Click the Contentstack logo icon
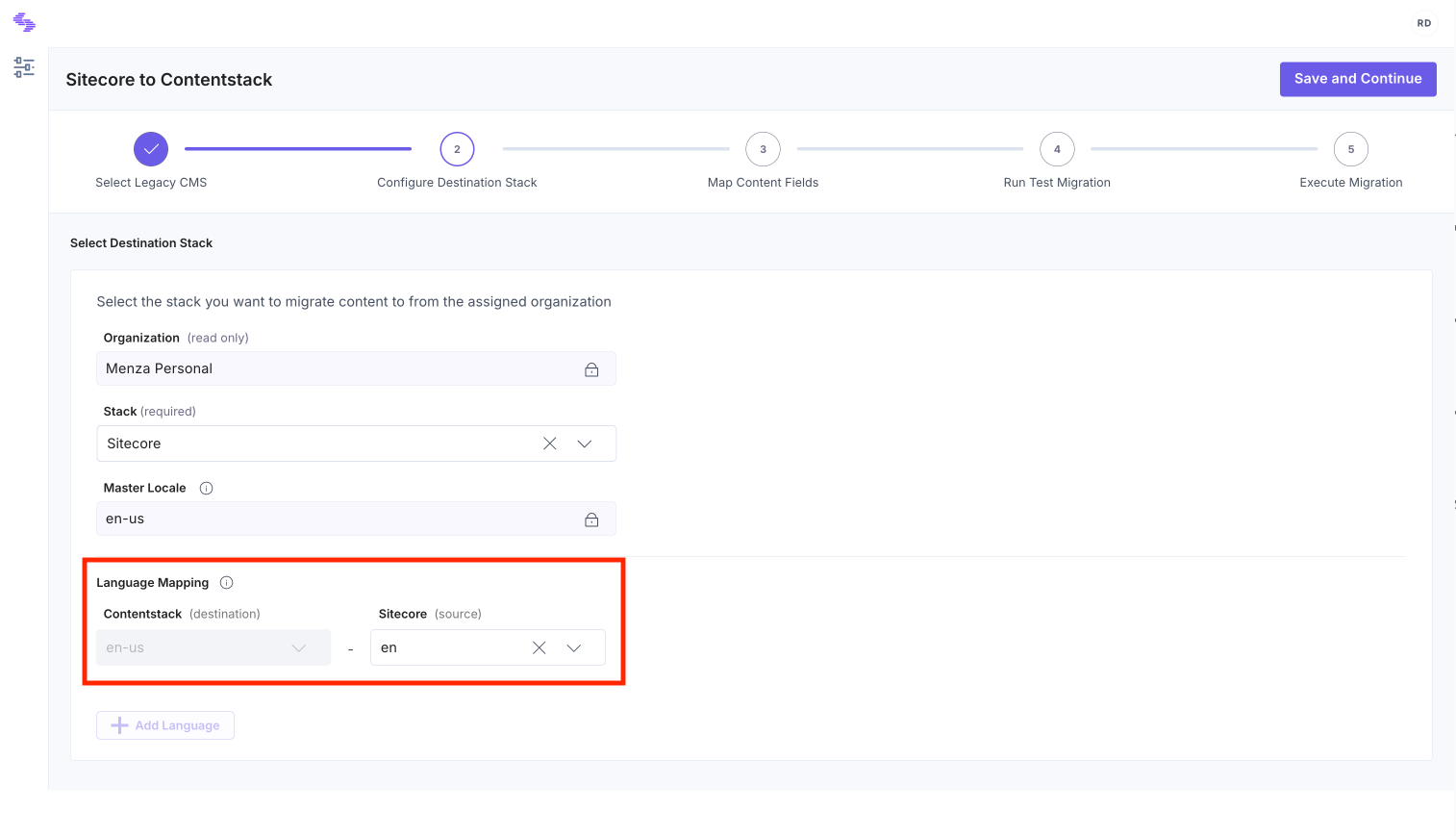Screen dimensions: 1456x836 point(24,22)
